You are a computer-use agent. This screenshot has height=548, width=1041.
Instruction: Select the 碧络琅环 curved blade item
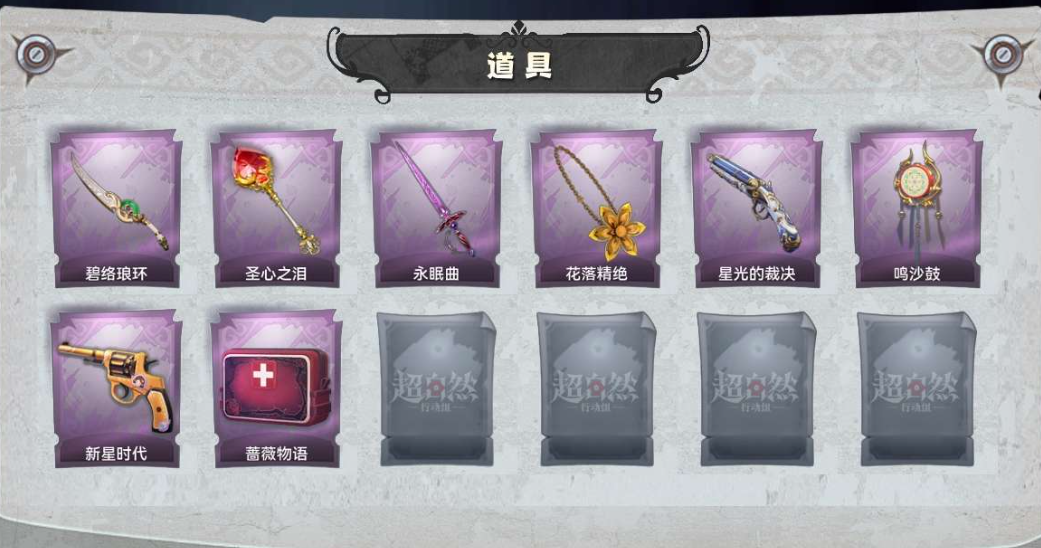pyautogui.click(x=117, y=209)
